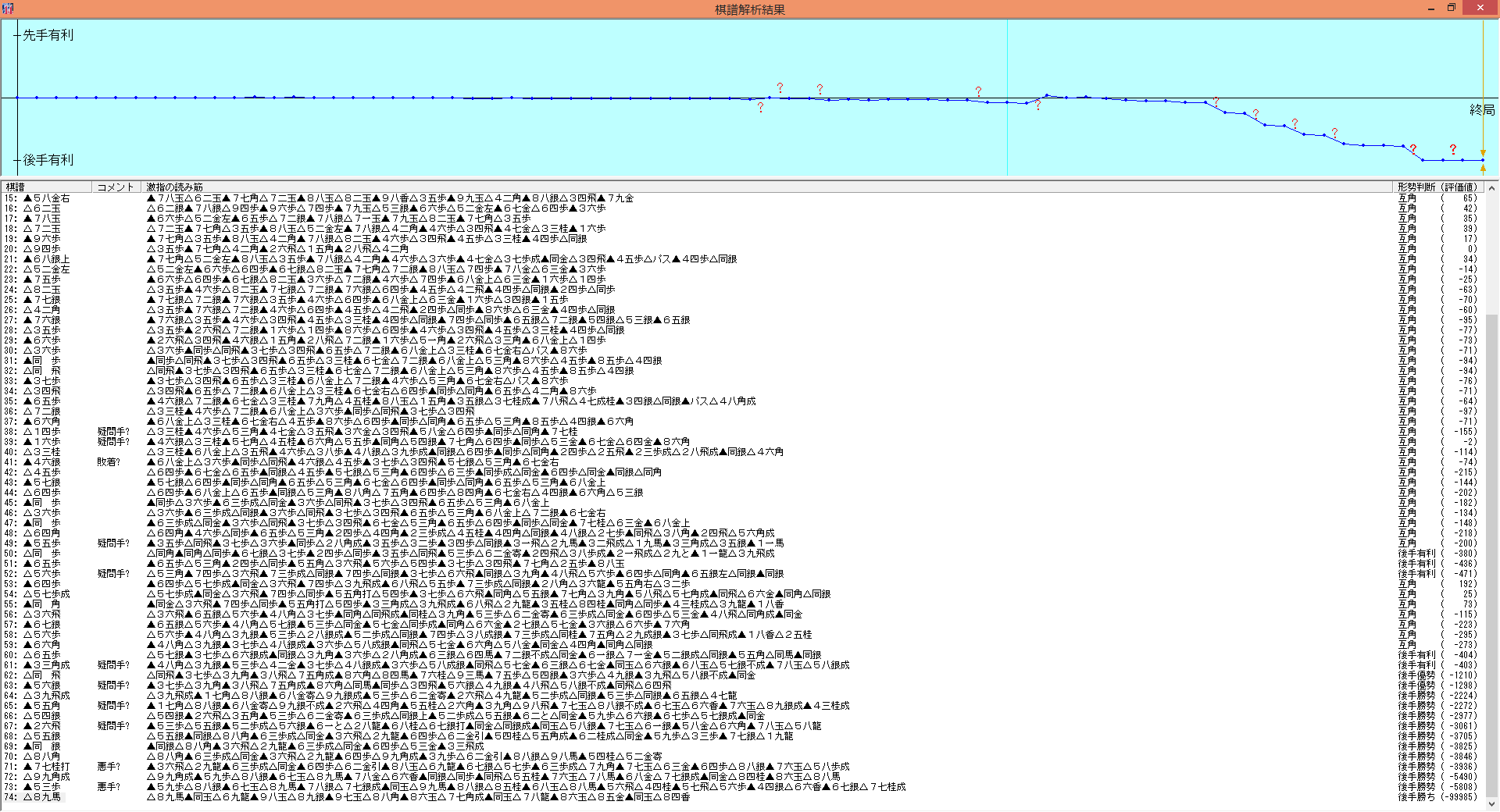The height and width of the screenshot is (812, 1500).
Task: Click the scrollbar down arrow
Action: 1491,804
